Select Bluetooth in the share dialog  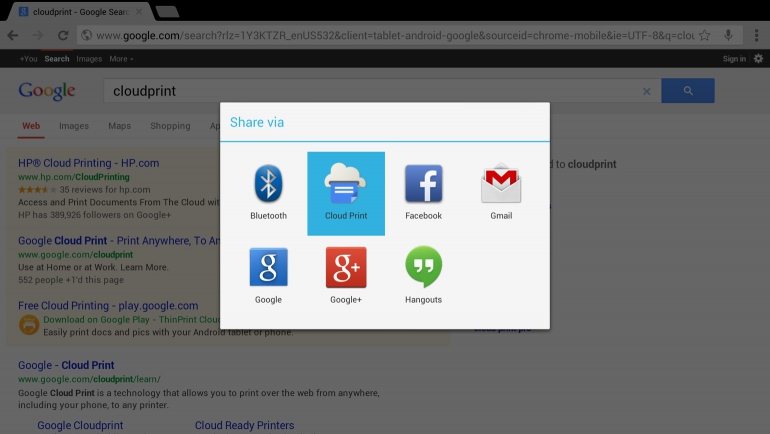pos(268,192)
